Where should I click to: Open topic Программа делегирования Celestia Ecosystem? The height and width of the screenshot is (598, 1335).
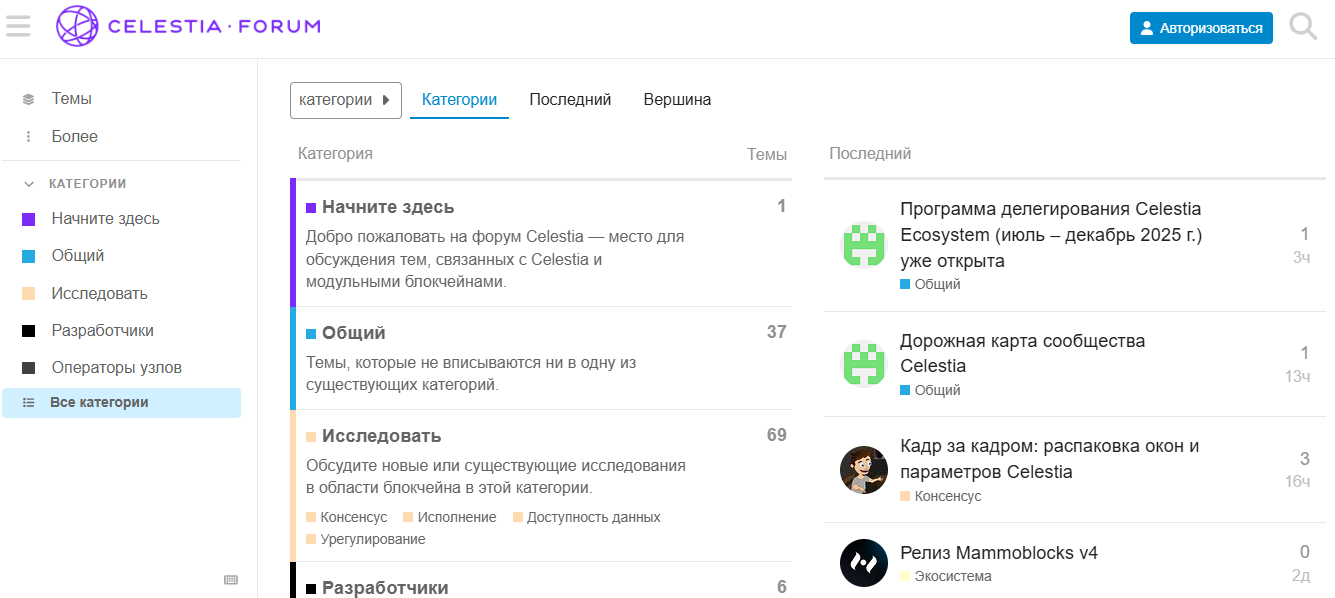[1051, 235]
